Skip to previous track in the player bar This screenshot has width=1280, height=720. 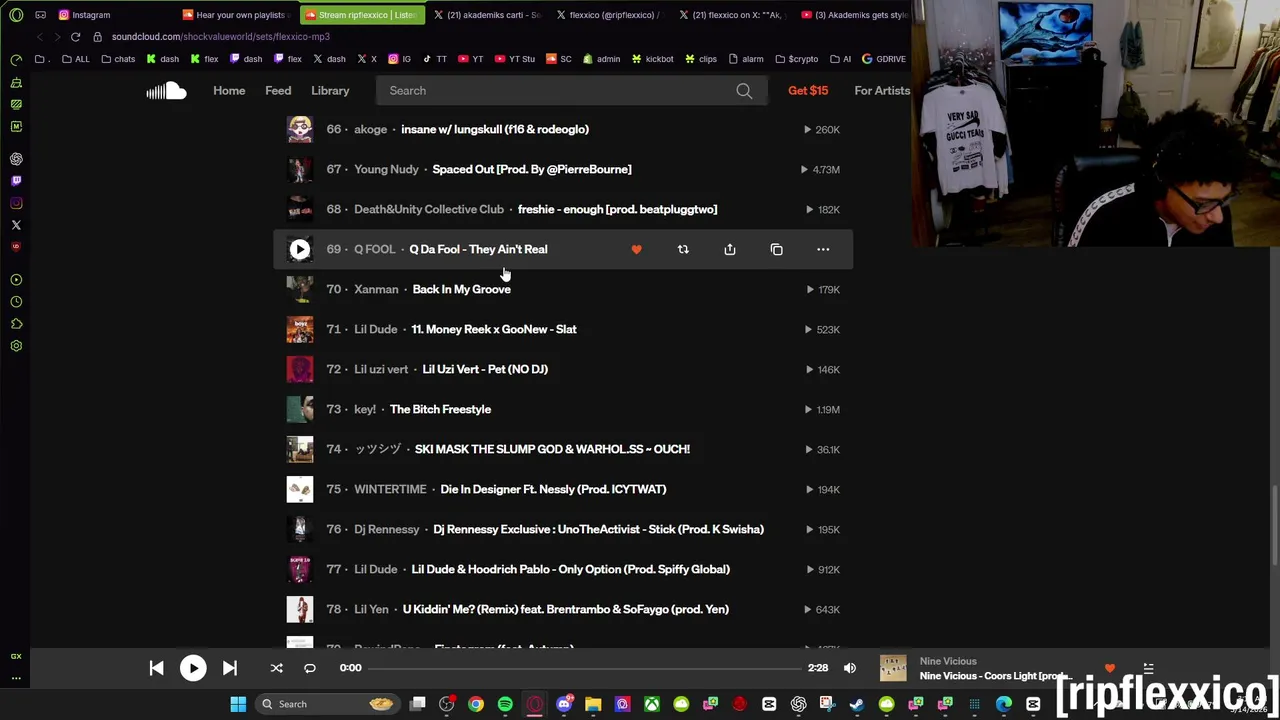(156, 668)
